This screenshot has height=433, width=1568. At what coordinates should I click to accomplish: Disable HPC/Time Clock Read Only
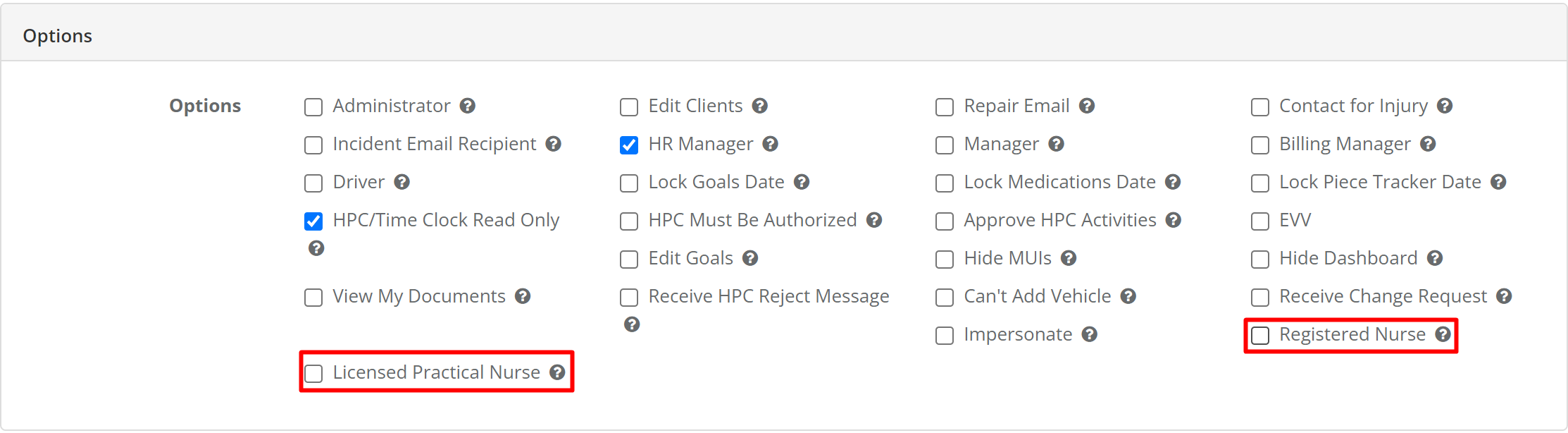(313, 221)
